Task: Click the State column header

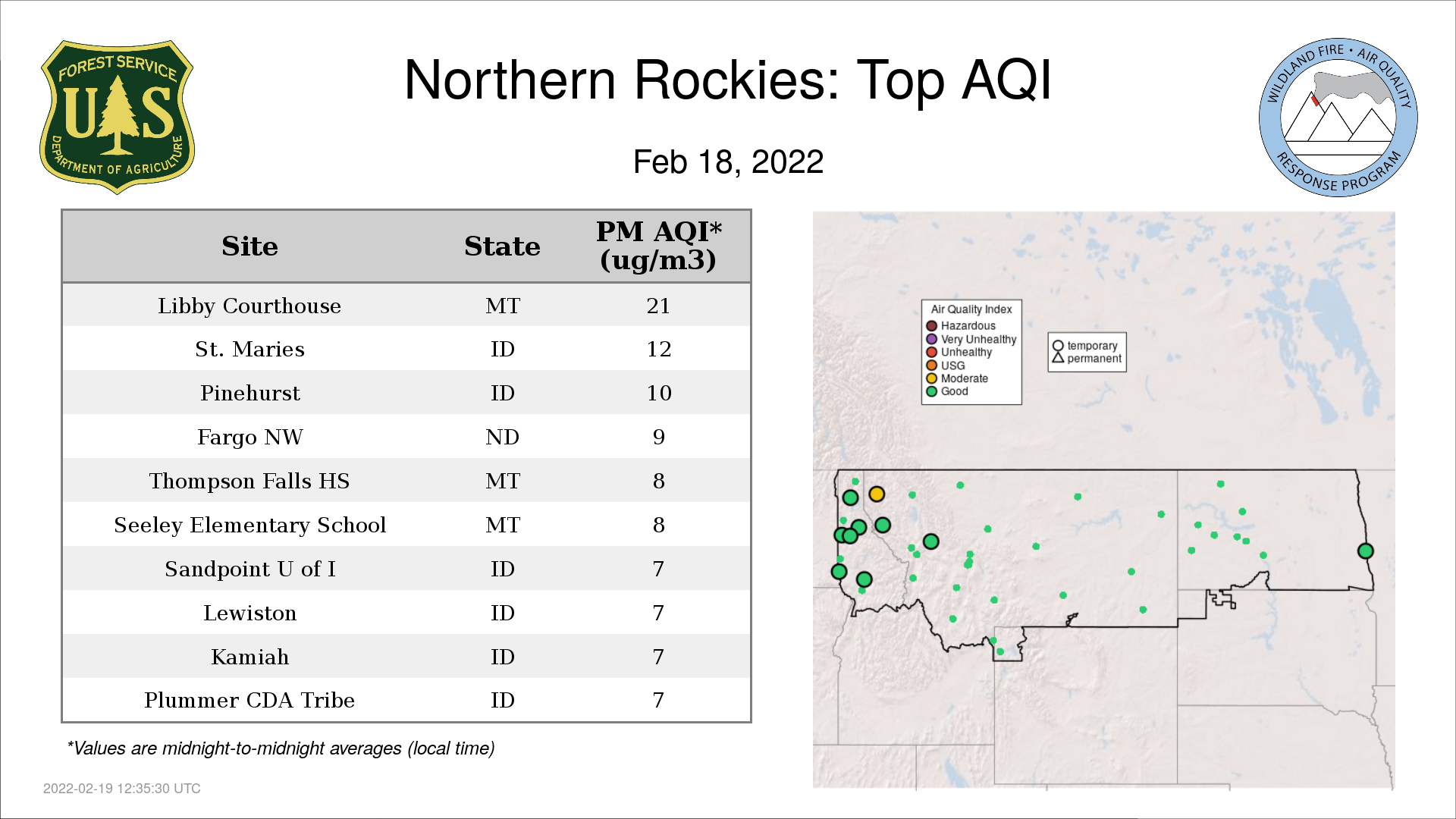Action: (x=502, y=246)
